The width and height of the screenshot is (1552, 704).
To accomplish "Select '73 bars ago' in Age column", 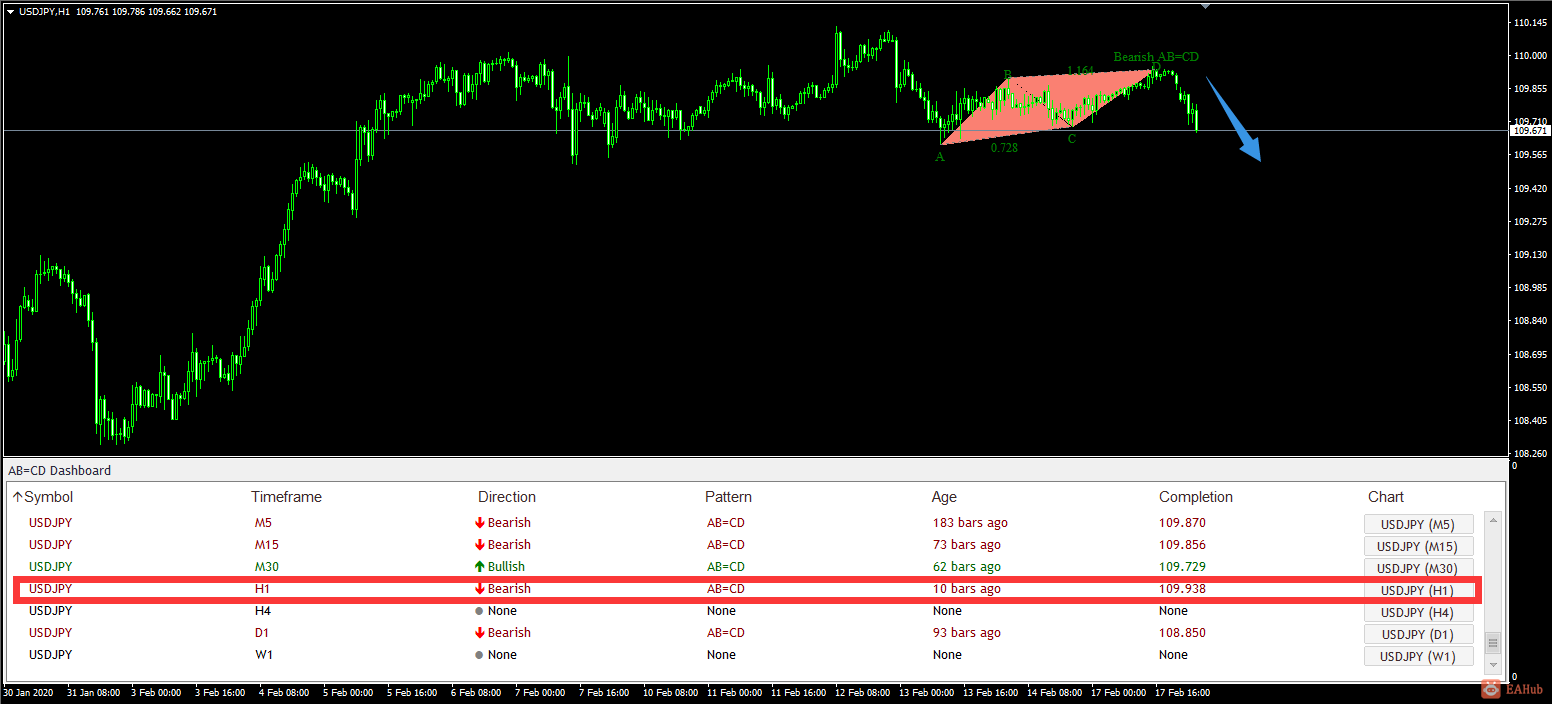I will (966, 545).
